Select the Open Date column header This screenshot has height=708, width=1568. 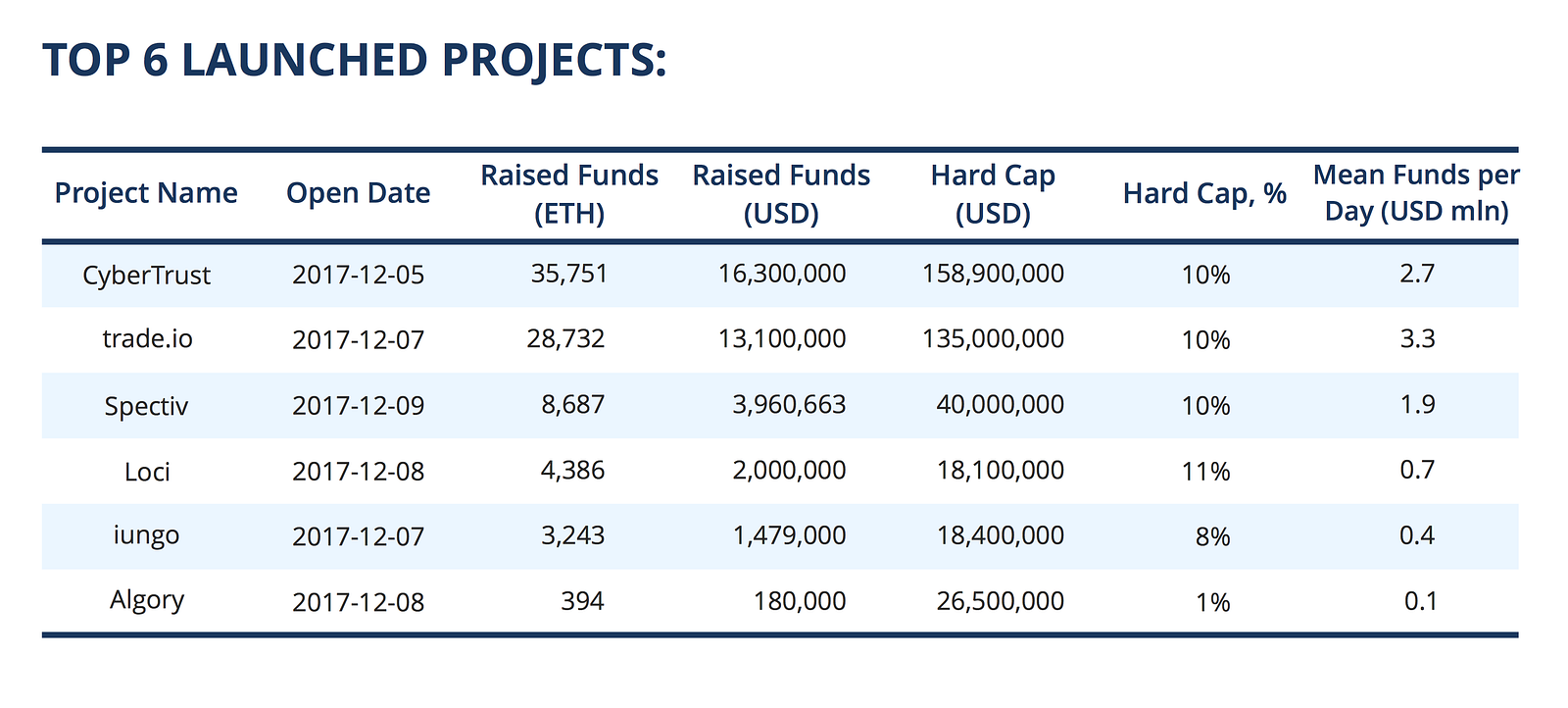[x=358, y=193]
